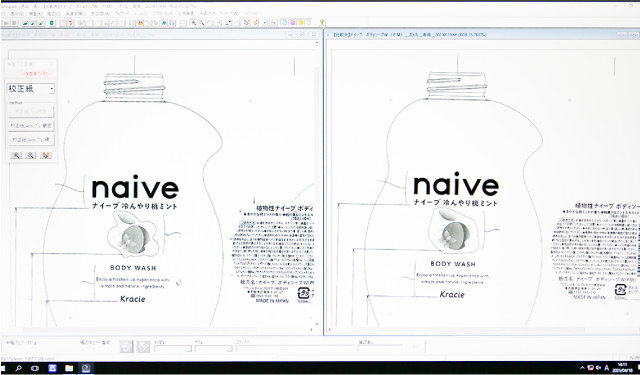Click the cyan page icon in the toolbar
This screenshot has height=375, width=640.
pos(284,22)
